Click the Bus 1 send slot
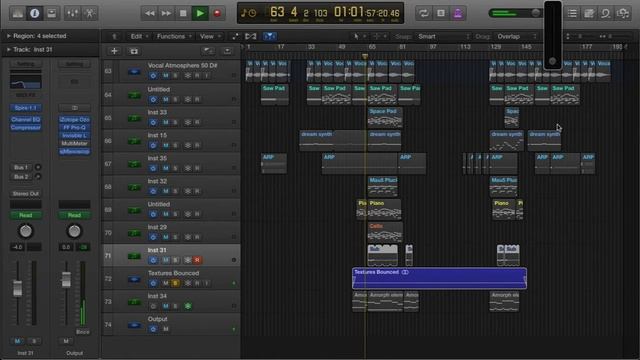 [x=21, y=167]
